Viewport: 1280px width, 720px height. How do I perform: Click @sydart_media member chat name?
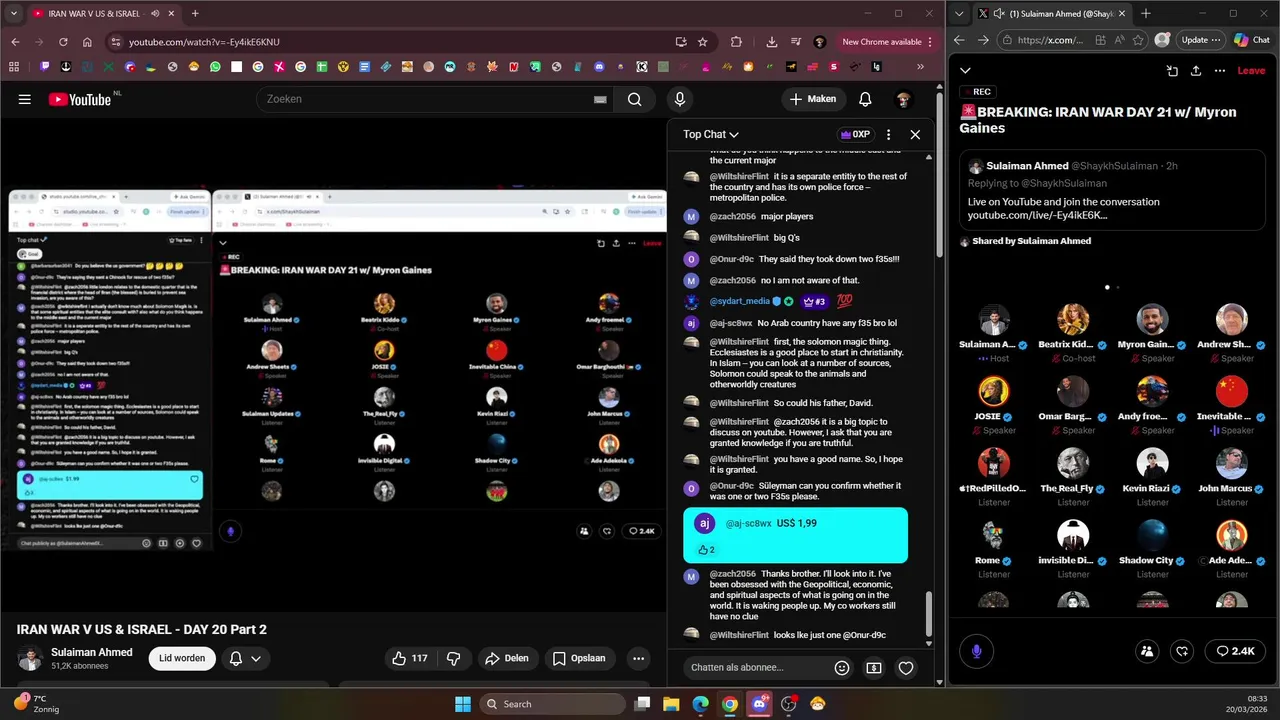click(x=740, y=301)
